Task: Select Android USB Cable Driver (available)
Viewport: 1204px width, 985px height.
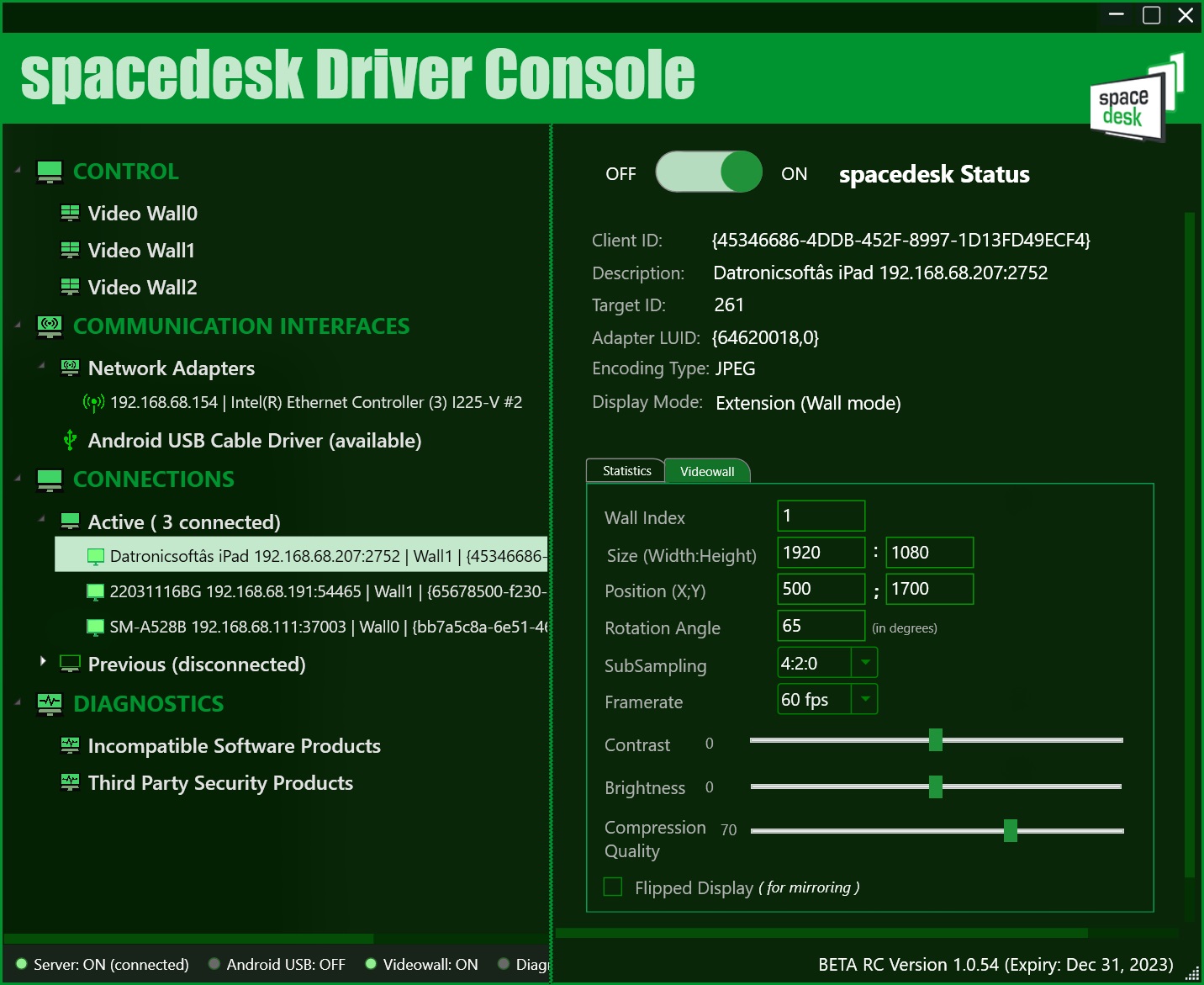Action: pyautogui.click(x=255, y=441)
